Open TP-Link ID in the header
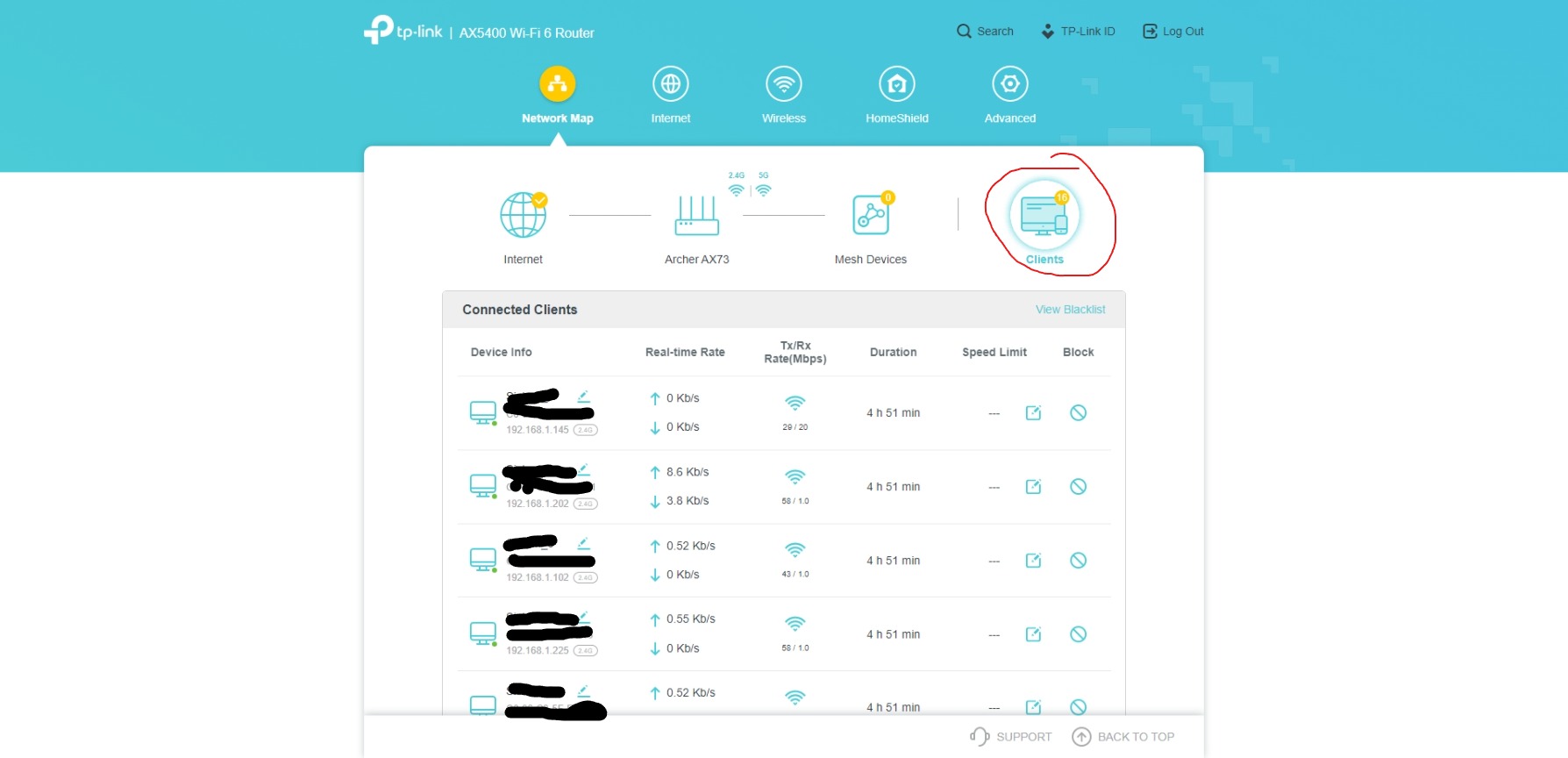The width and height of the screenshot is (1568, 758). pos(1078,32)
